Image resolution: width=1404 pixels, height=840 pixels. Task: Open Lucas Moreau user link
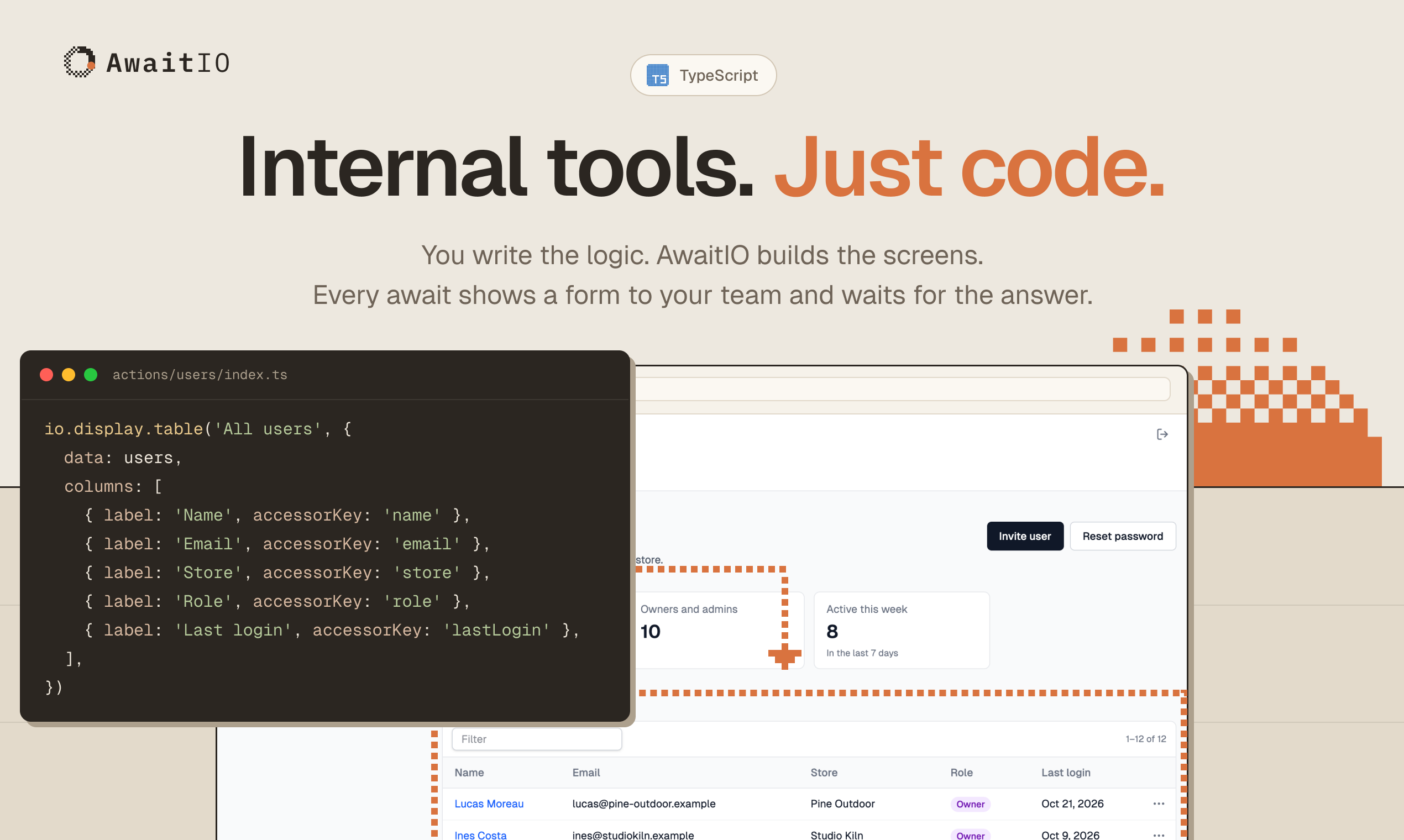click(489, 804)
